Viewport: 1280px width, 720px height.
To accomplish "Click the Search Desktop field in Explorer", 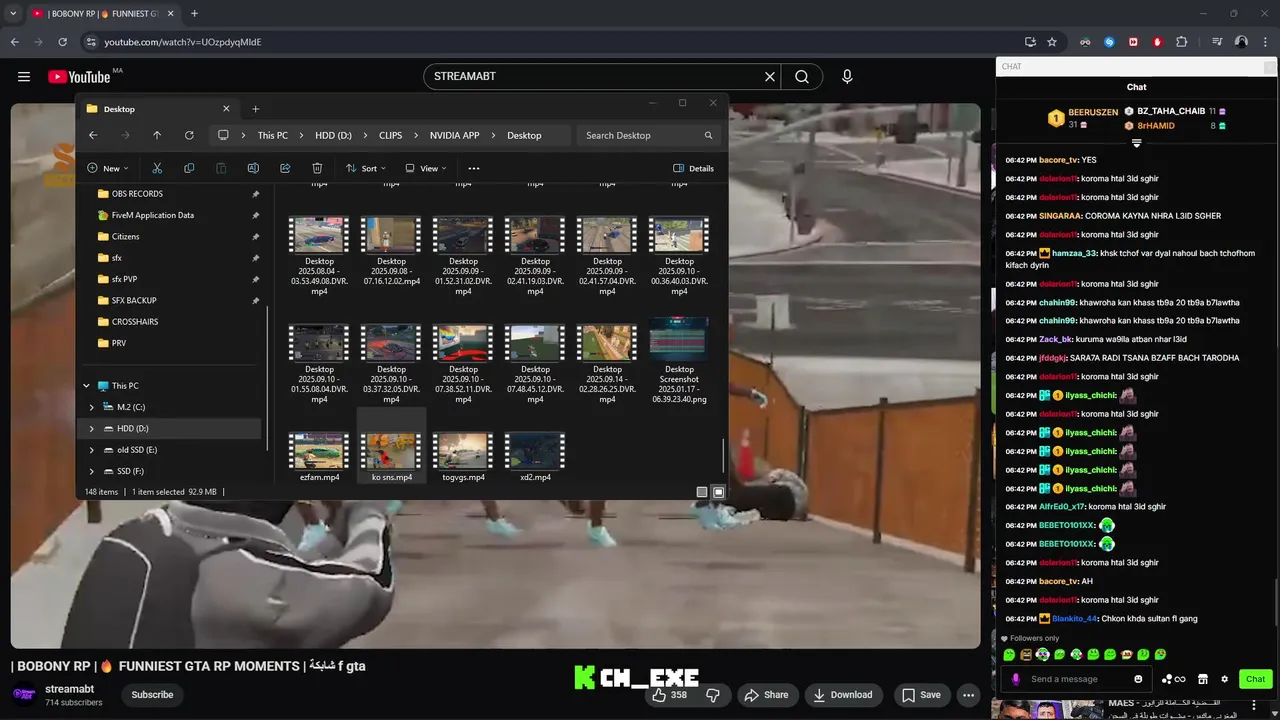I will (x=649, y=135).
